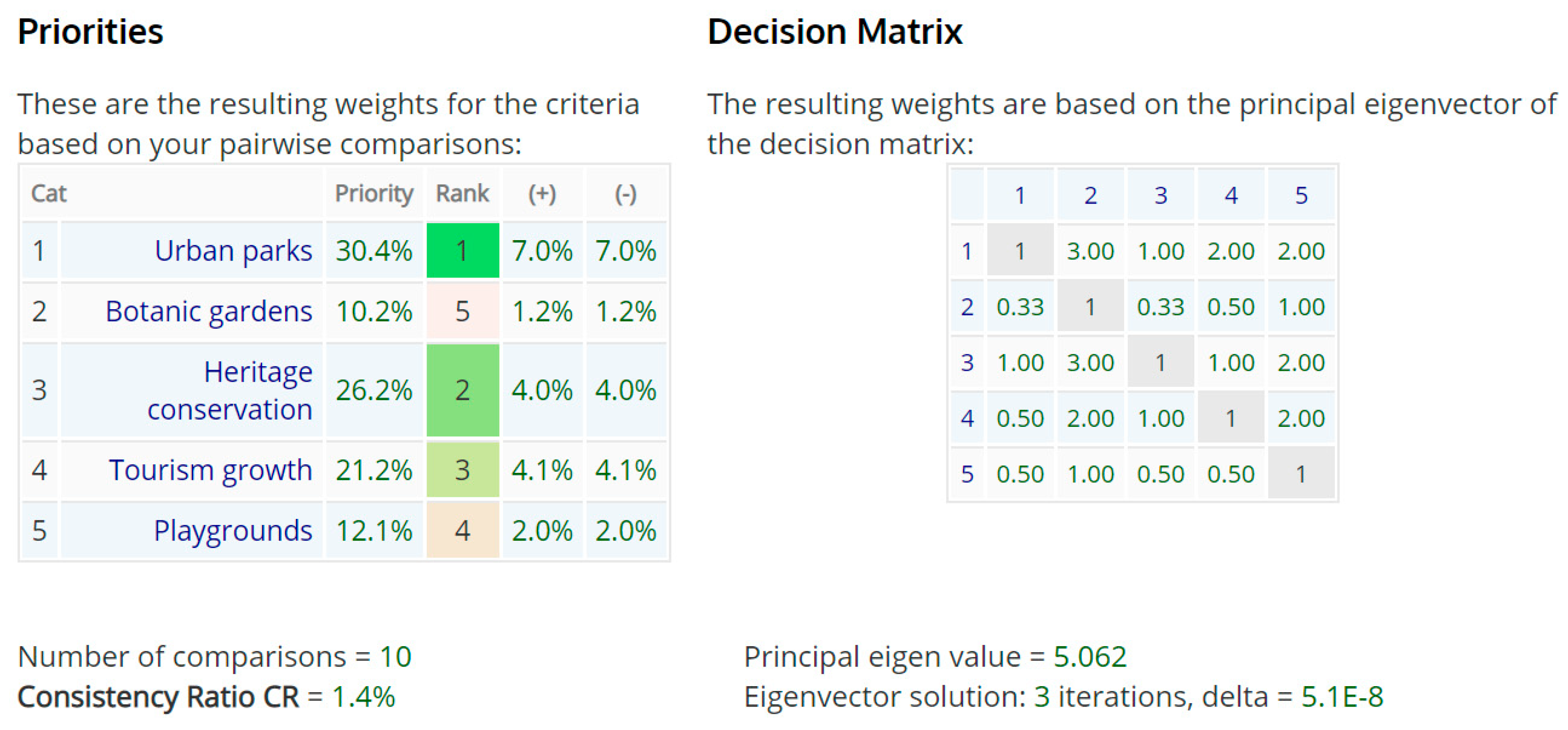Click the Playgrounds criterion name

(x=233, y=530)
